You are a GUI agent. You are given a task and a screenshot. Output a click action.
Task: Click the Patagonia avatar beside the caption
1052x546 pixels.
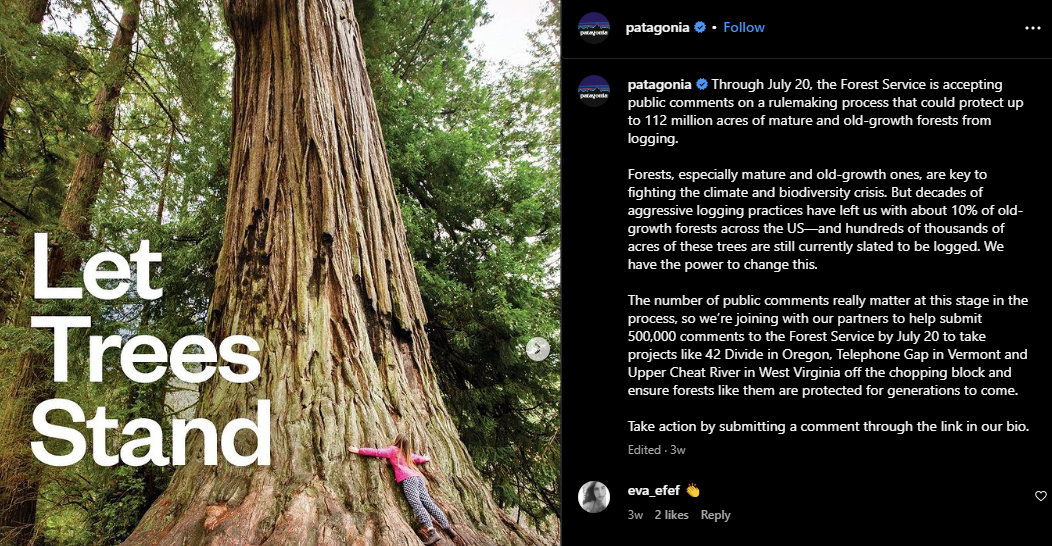(x=594, y=91)
